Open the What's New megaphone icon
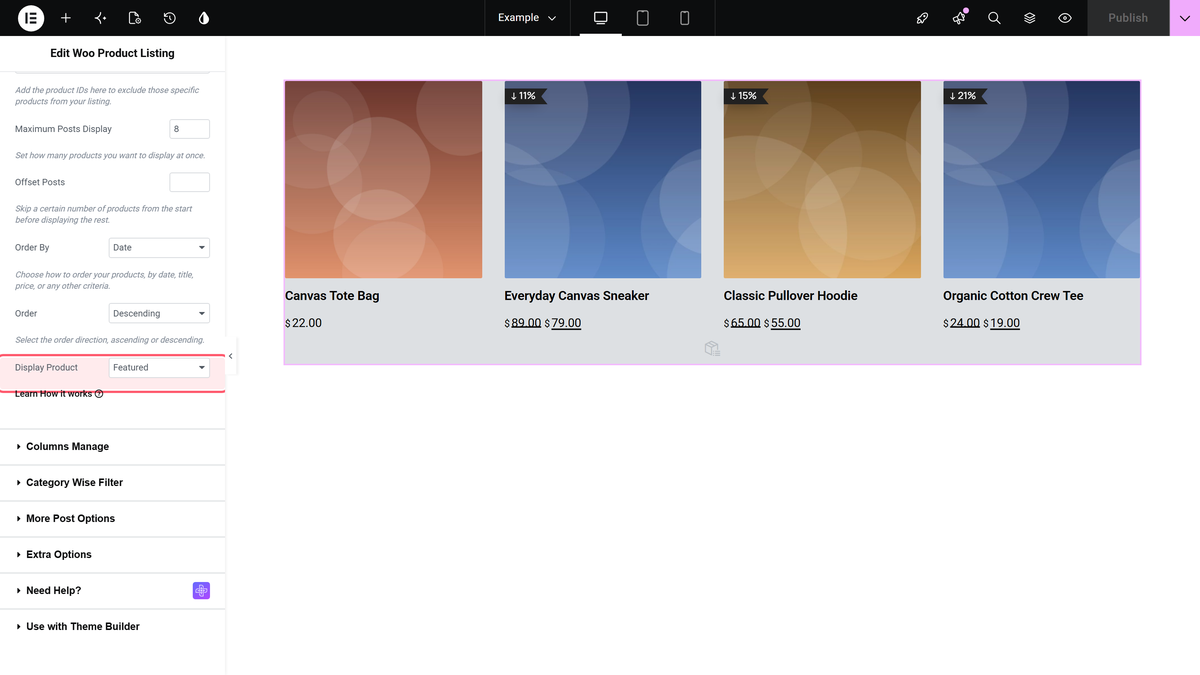Image resolution: width=1200 pixels, height=675 pixels. pos(959,18)
